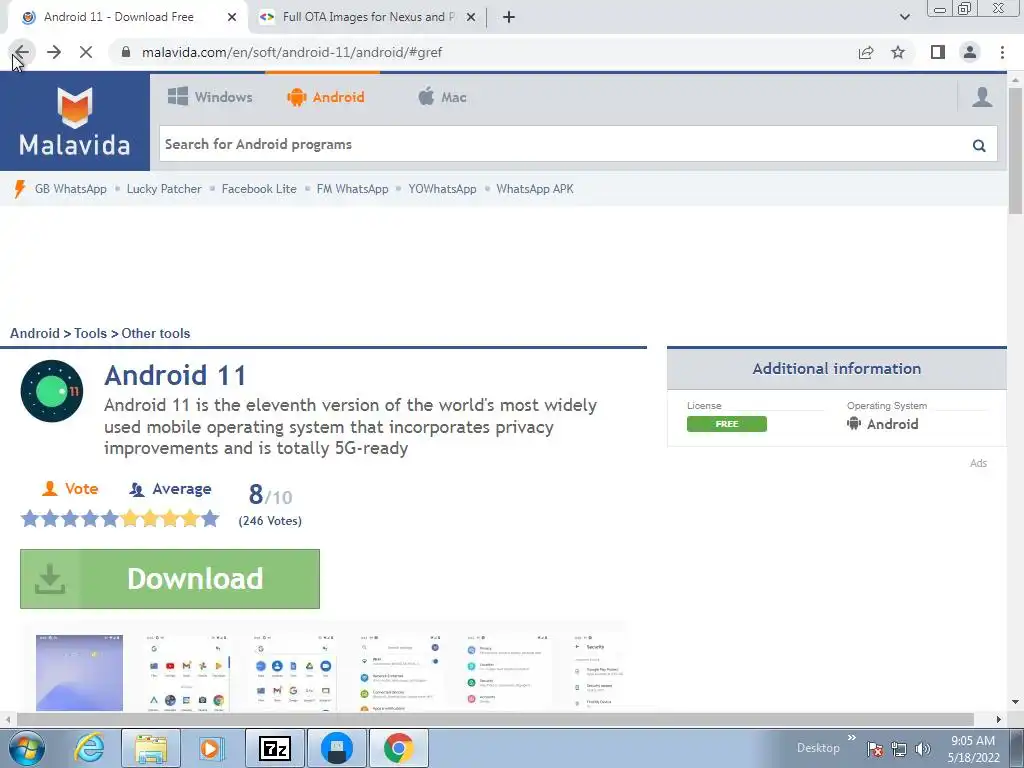Go back using the browser back arrow
Screen dimensions: 1024x768
21,52
